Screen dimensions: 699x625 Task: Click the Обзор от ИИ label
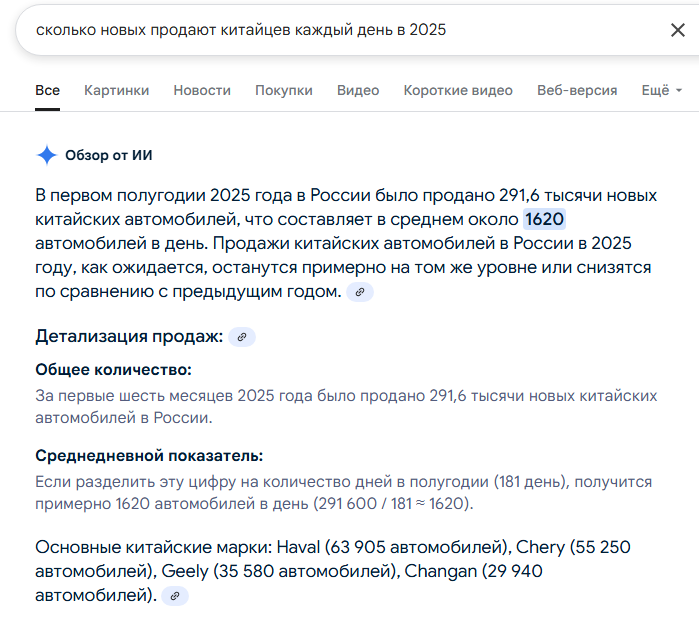point(109,155)
